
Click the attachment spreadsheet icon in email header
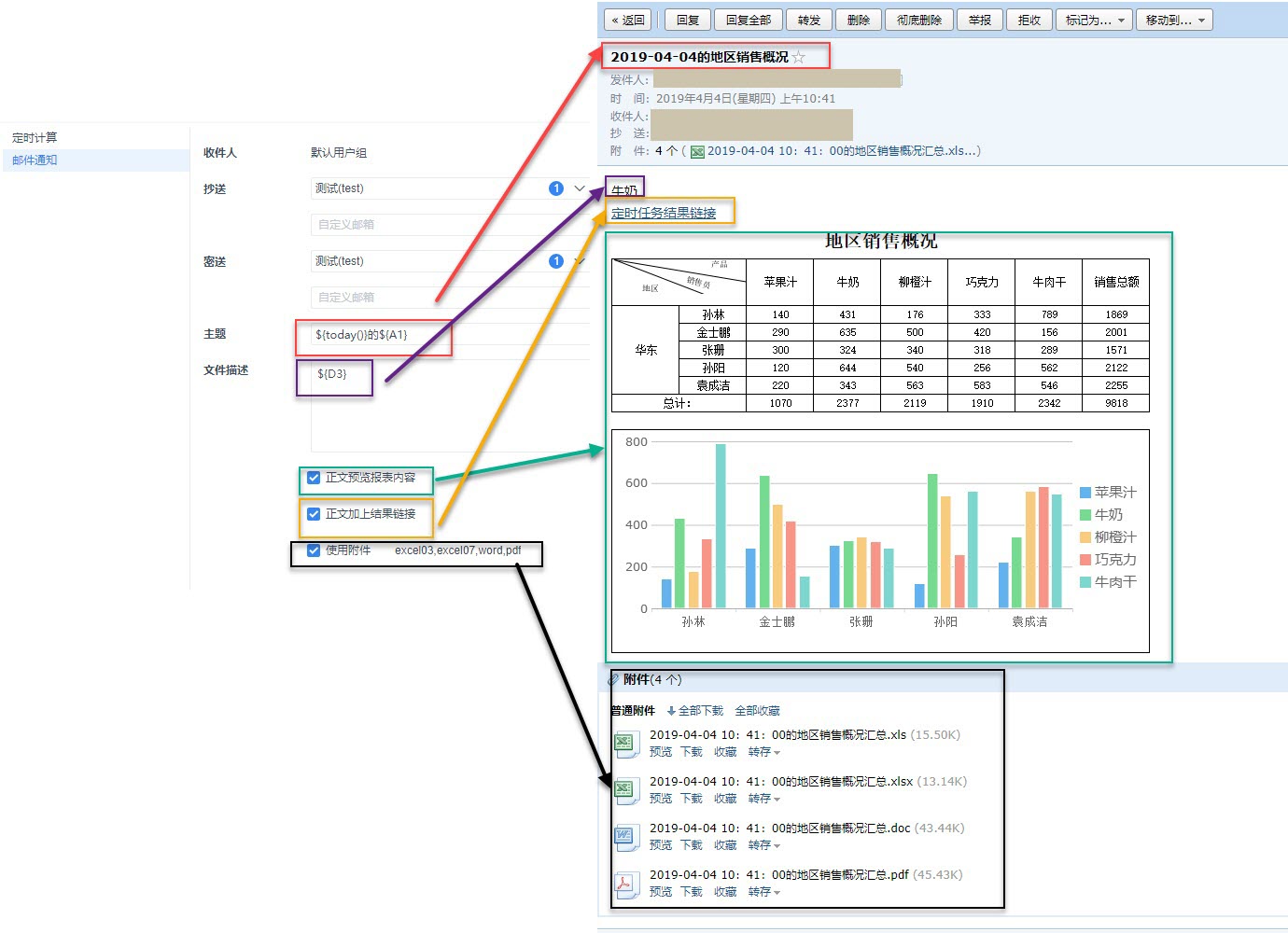(x=697, y=151)
